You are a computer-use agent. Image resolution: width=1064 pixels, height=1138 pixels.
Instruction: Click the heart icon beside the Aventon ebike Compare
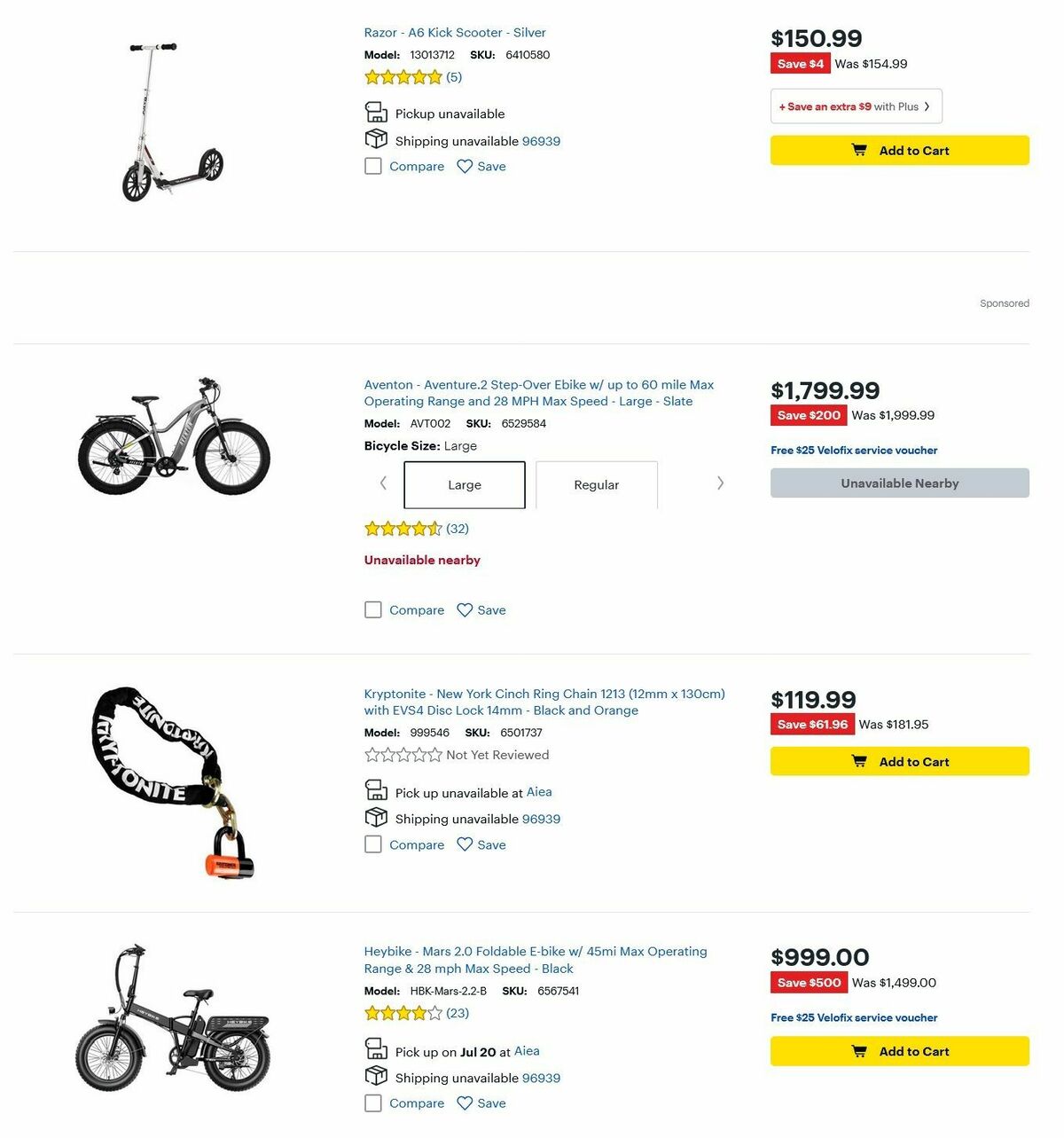(x=464, y=609)
